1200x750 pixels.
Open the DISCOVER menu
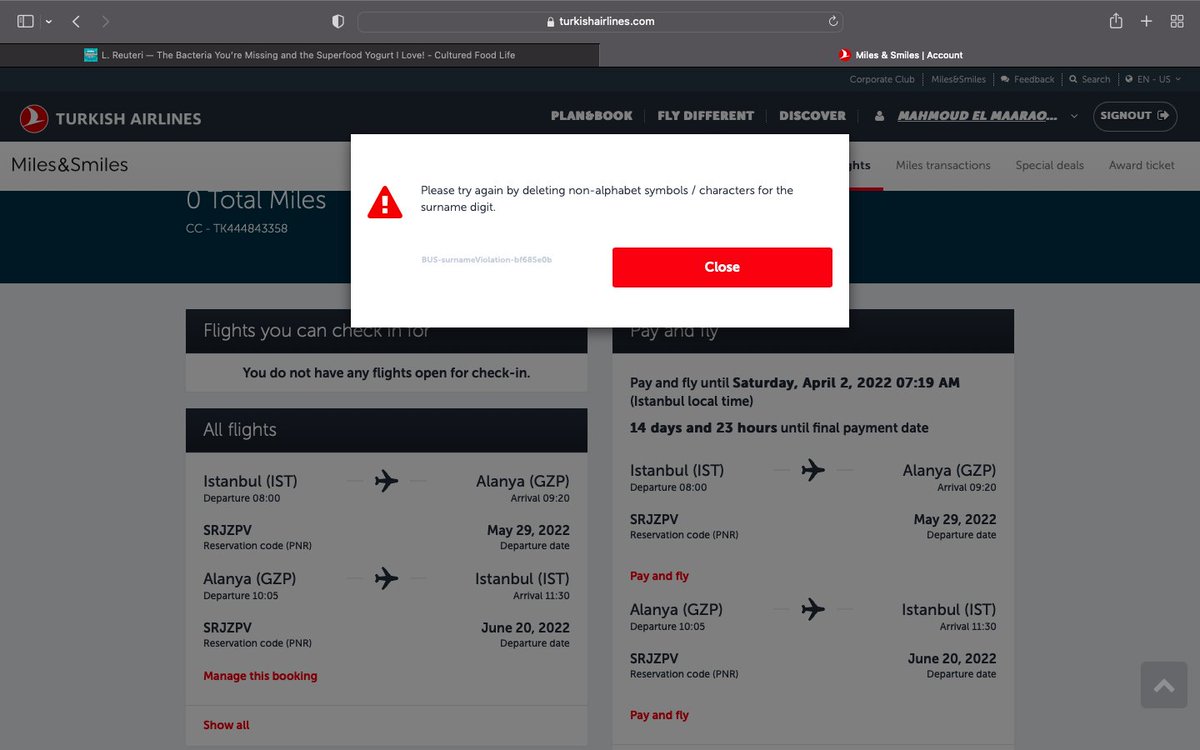point(813,116)
